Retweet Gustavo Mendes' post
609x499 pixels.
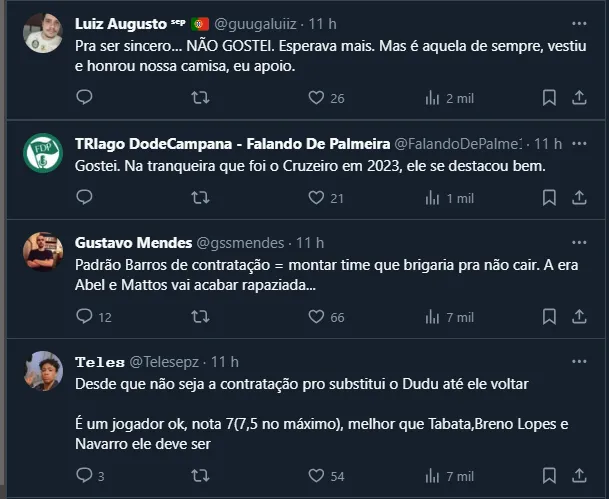[200, 317]
